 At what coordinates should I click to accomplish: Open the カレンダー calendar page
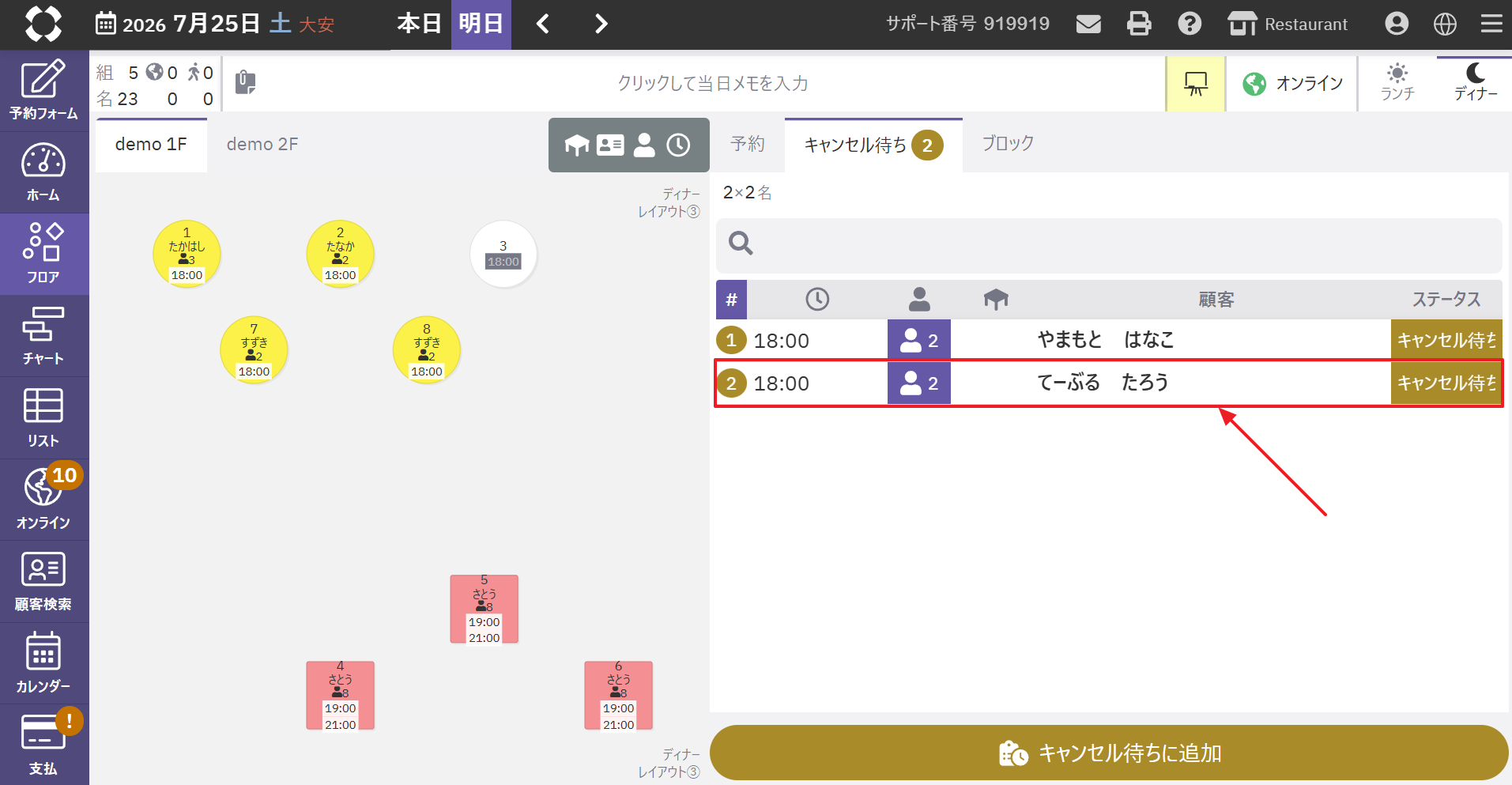tap(43, 663)
